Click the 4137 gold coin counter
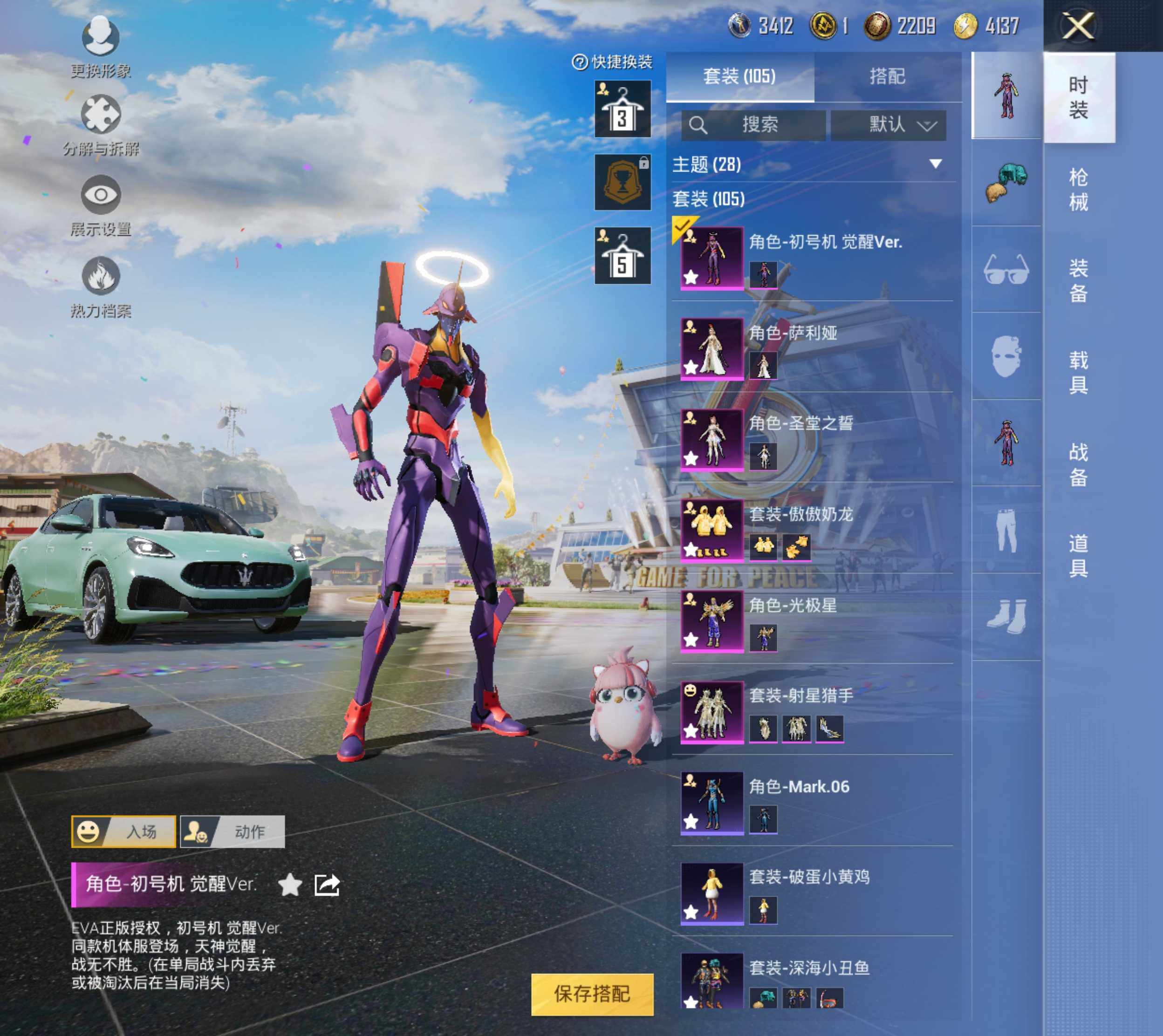This screenshot has width=1163, height=1036. coord(986,26)
